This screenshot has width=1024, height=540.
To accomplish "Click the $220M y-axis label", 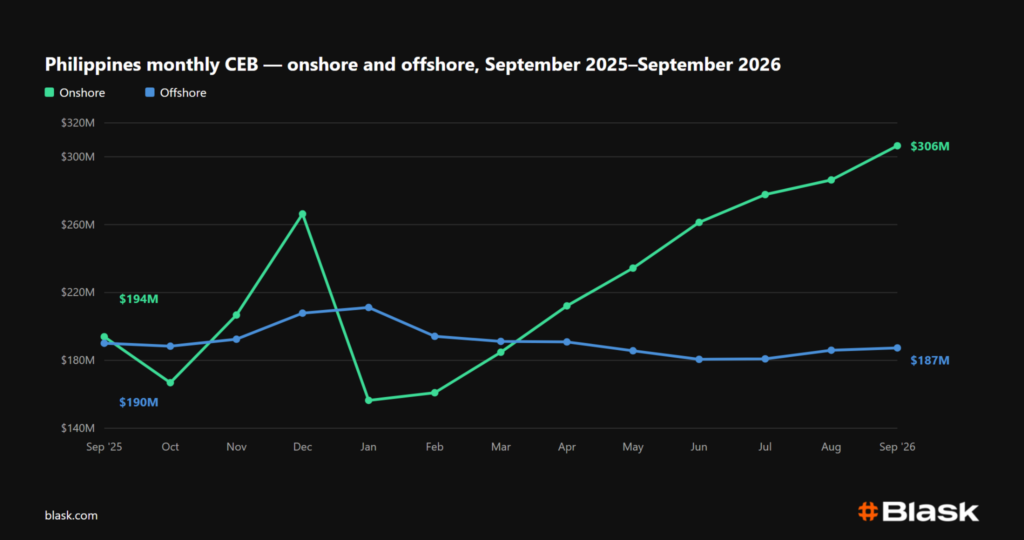I will 80,293.
